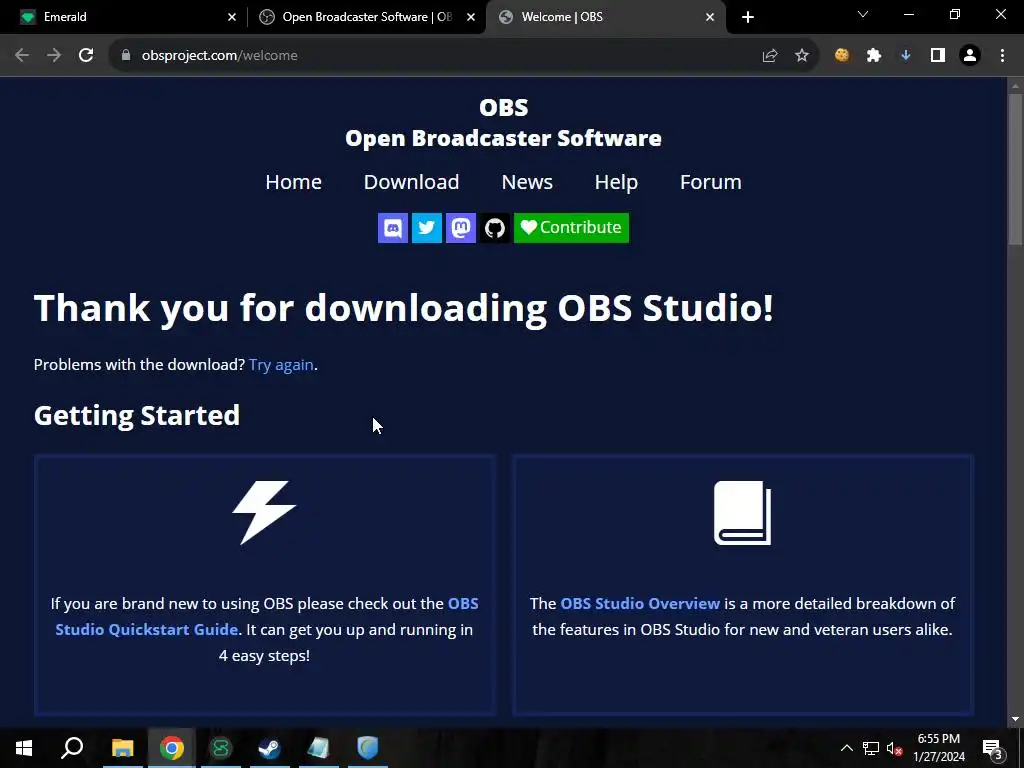Viewport: 1024px width, 768px height.
Task: Click the taskbar clock showing 6:55 PM
Action: tap(938, 748)
